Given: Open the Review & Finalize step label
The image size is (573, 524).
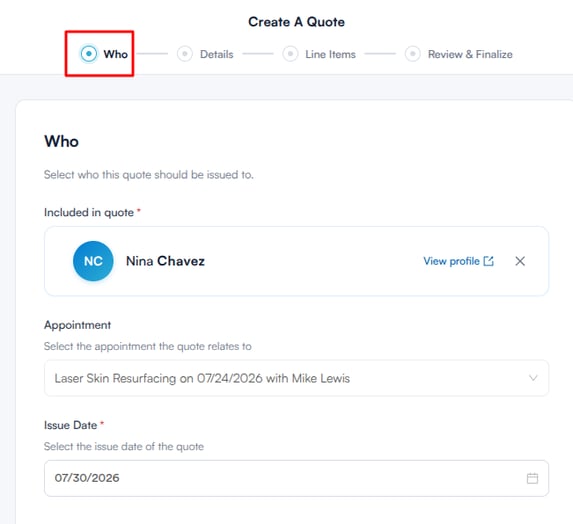Looking at the screenshot, I should (x=470, y=54).
